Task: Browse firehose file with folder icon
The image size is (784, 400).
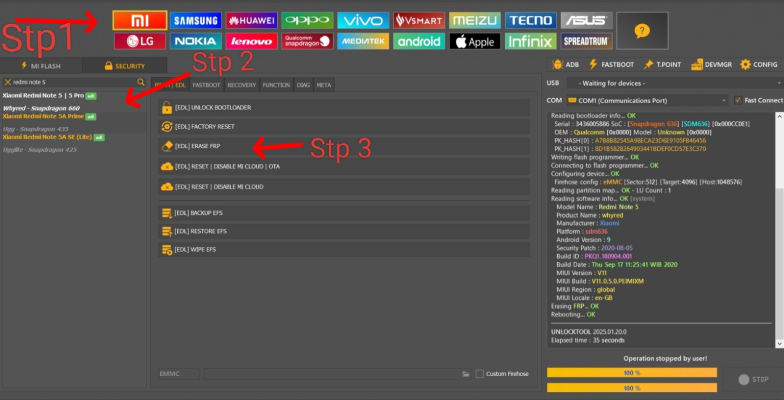Action: coord(466,374)
